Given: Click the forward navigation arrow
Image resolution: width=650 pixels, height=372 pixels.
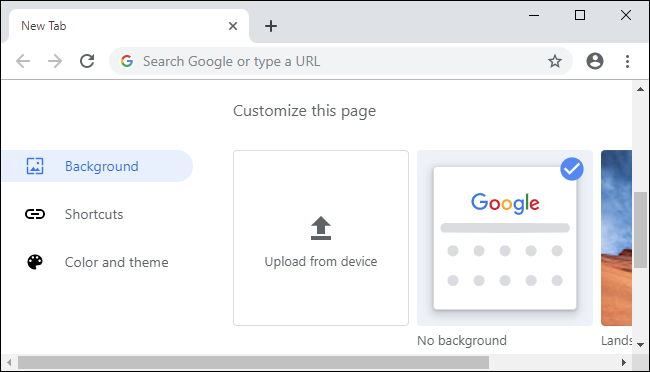Looking at the screenshot, I should pyautogui.click(x=55, y=61).
